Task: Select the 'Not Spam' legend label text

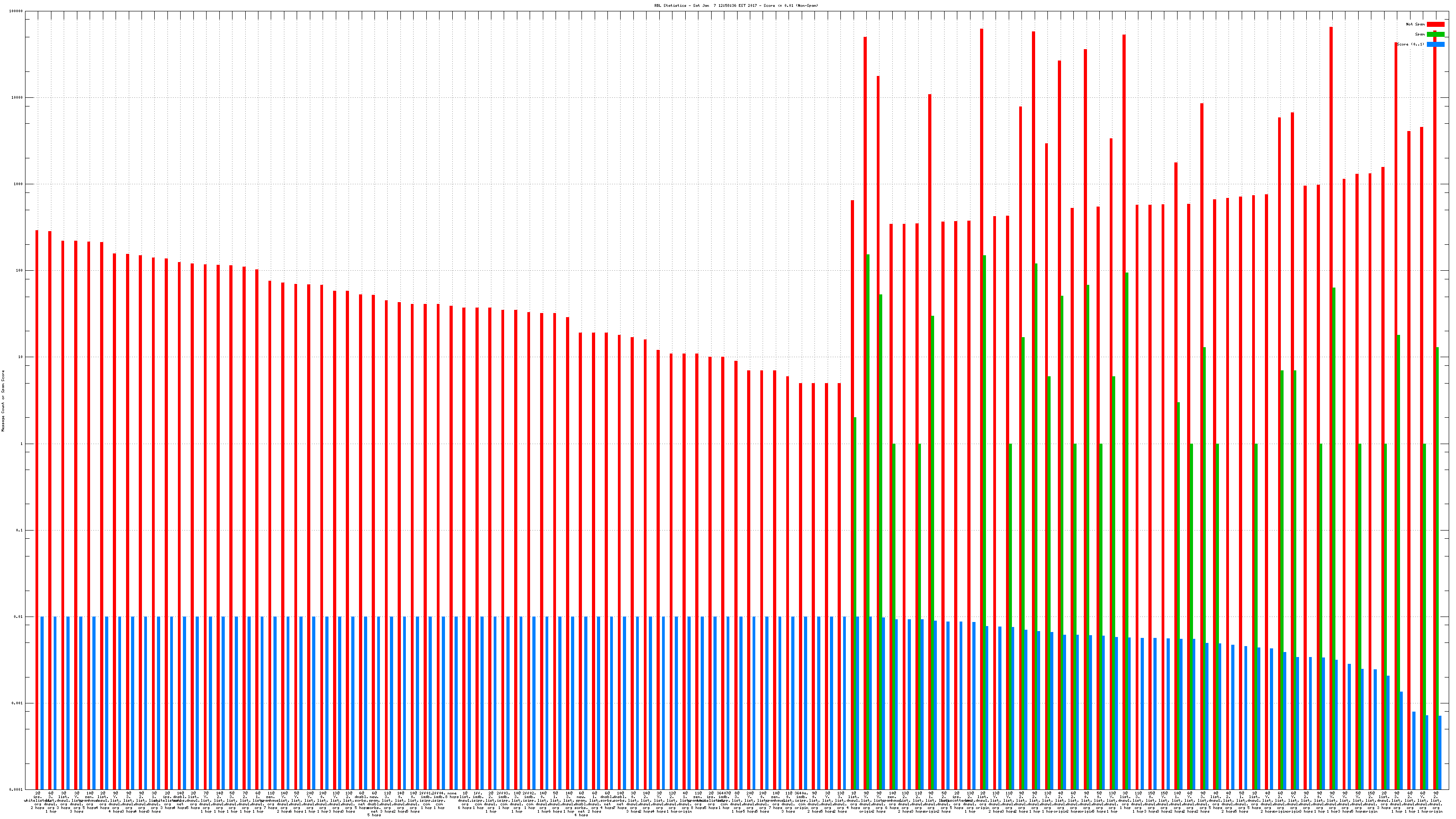Action: (1416, 24)
